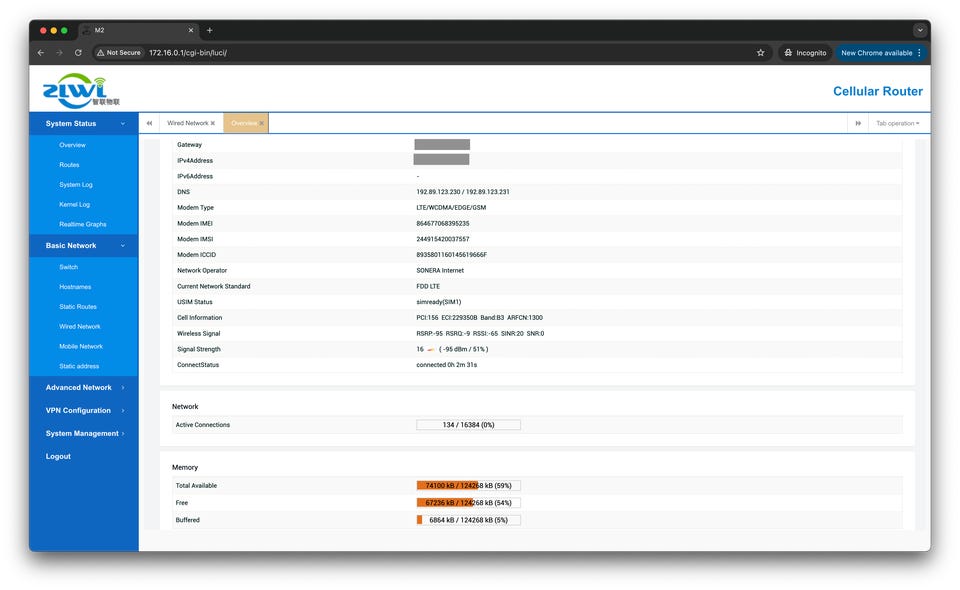Image resolution: width=960 pixels, height=590 pixels.
Task: Open a new browser tab with plus
Action: point(209,30)
